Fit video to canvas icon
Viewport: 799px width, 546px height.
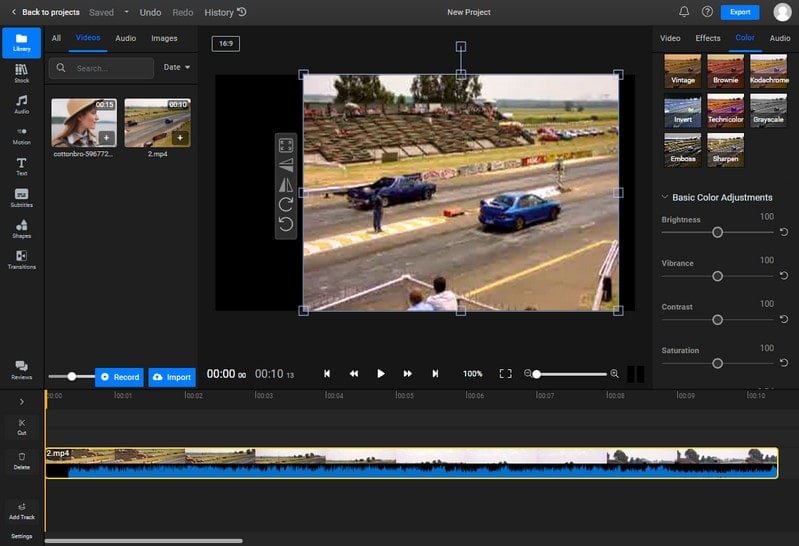coord(286,145)
